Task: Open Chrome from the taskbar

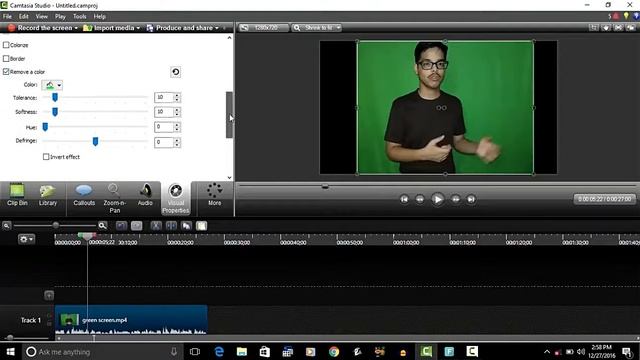Action: coord(334,351)
